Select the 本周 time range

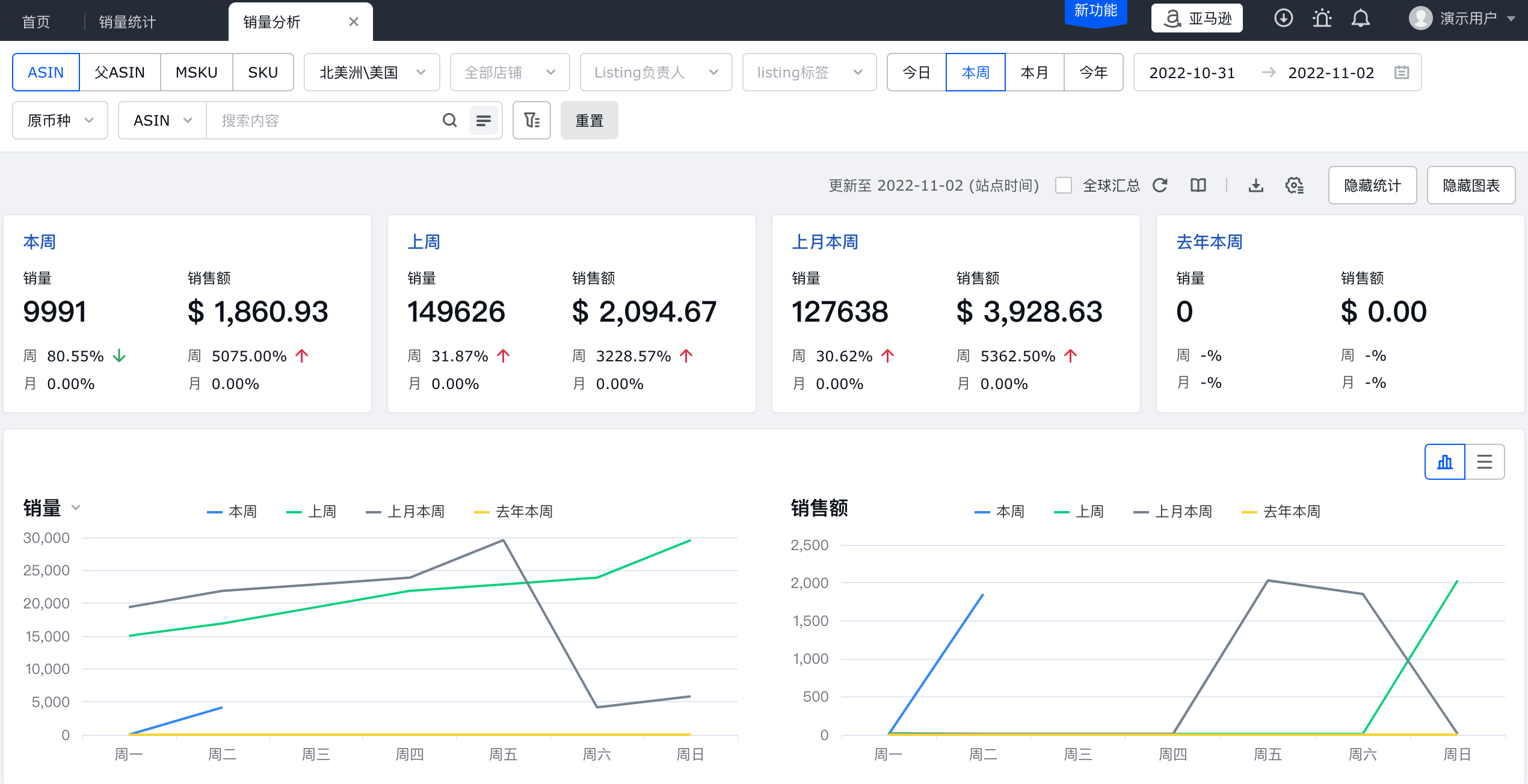coord(976,72)
